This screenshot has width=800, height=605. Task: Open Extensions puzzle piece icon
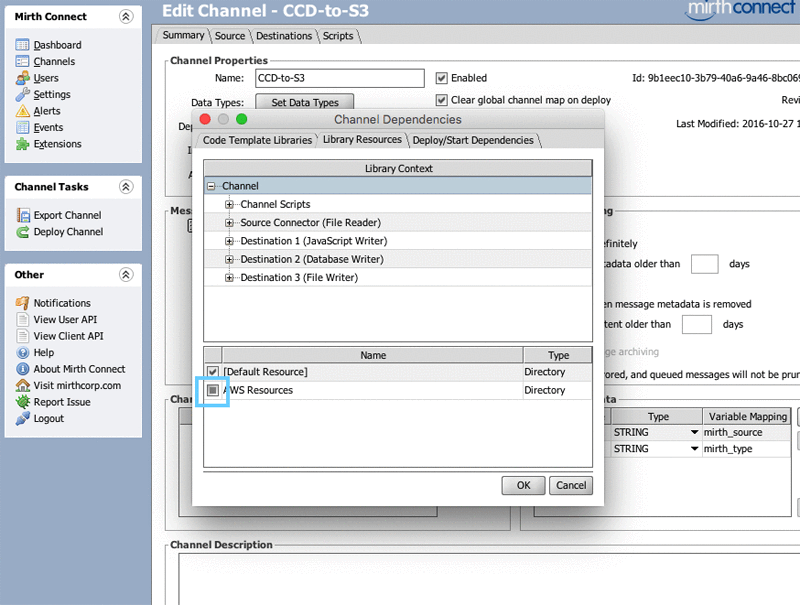pyautogui.click(x=22, y=144)
